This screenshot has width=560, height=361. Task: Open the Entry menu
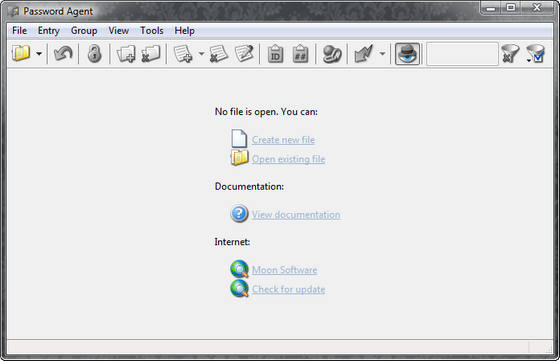point(49,31)
